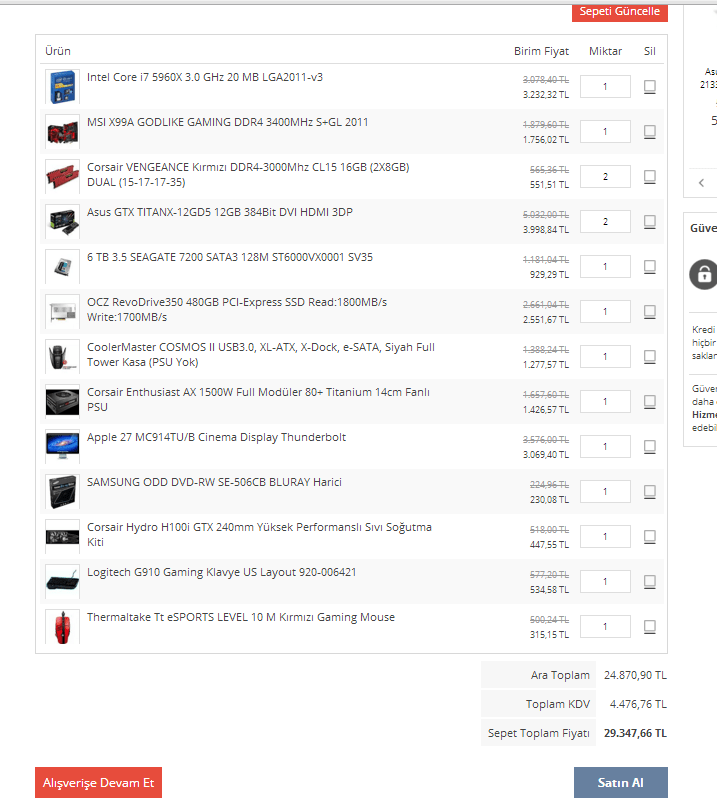Click the security padlock icon
Screen dimensions: 717x801
(704, 274)
